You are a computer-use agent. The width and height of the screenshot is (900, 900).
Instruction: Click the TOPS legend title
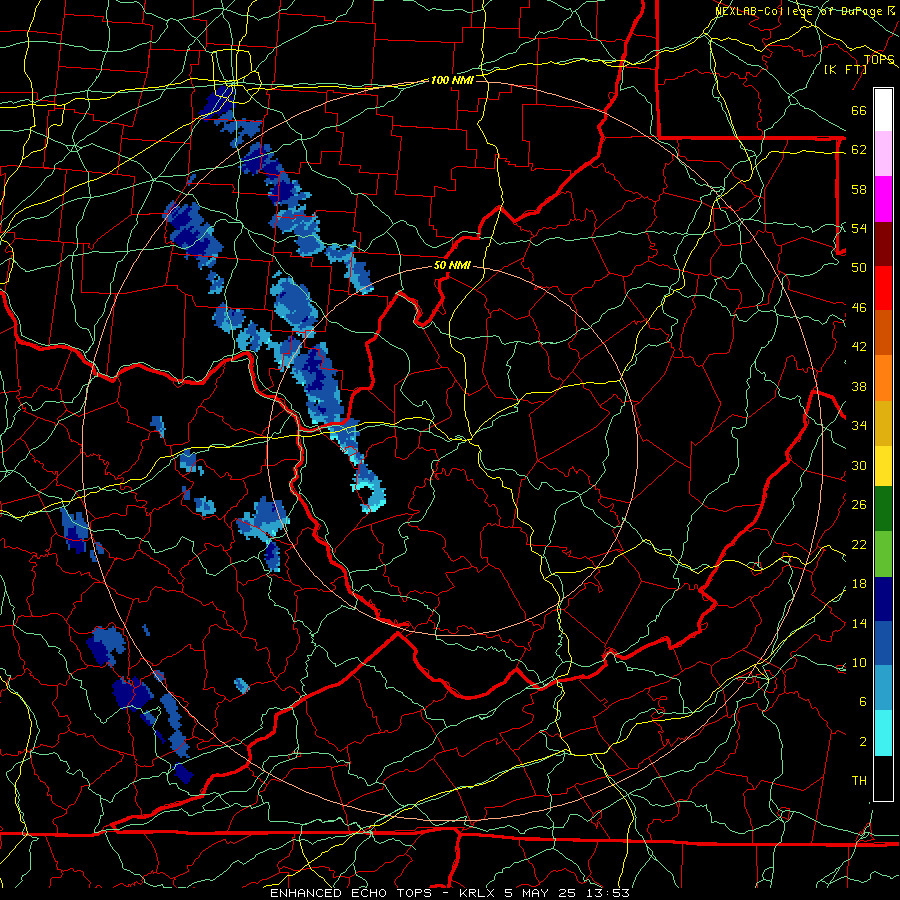pyautogui.click(x=879, y=60)
